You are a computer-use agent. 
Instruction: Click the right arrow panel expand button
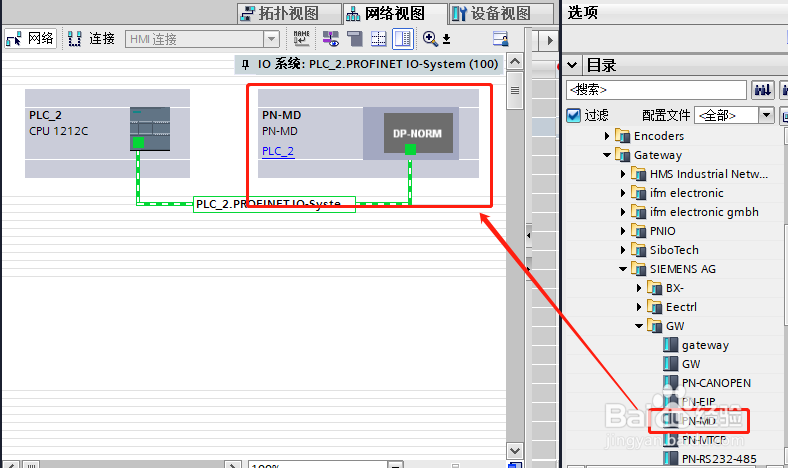tap(550, 40)
